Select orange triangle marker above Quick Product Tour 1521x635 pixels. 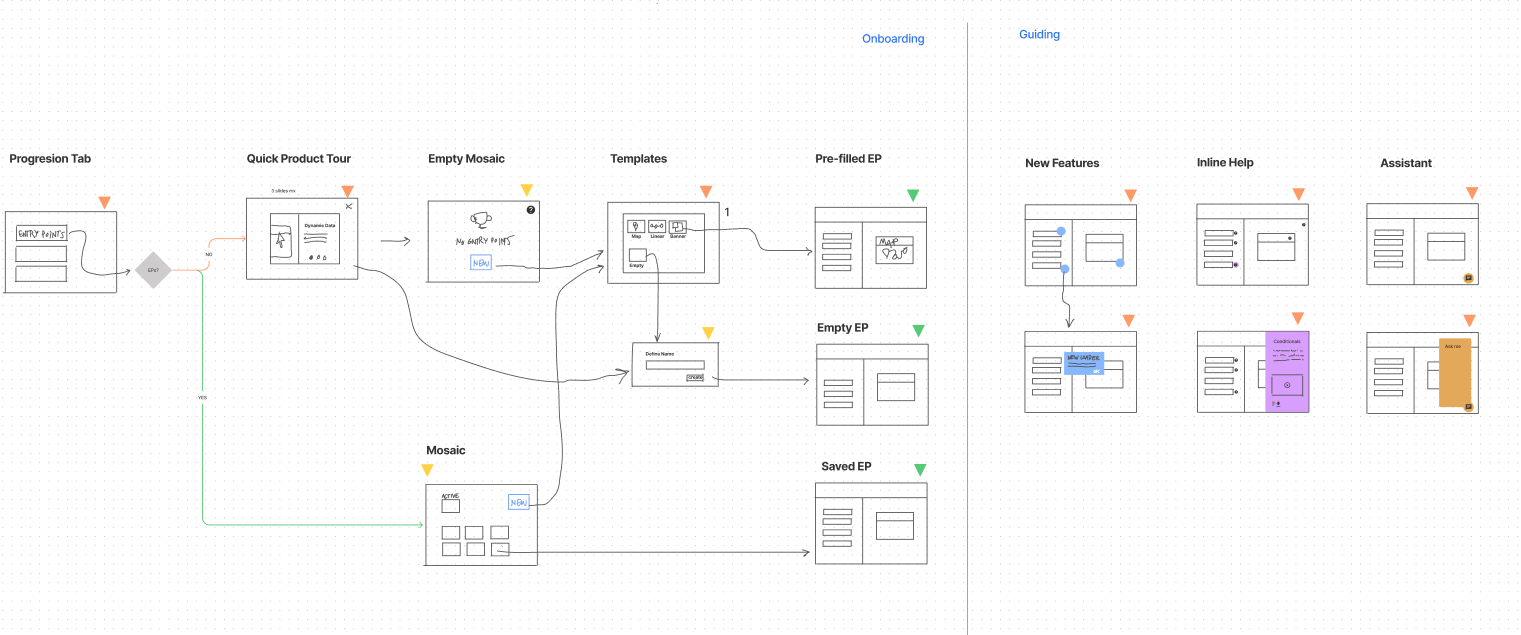point(347,191)
